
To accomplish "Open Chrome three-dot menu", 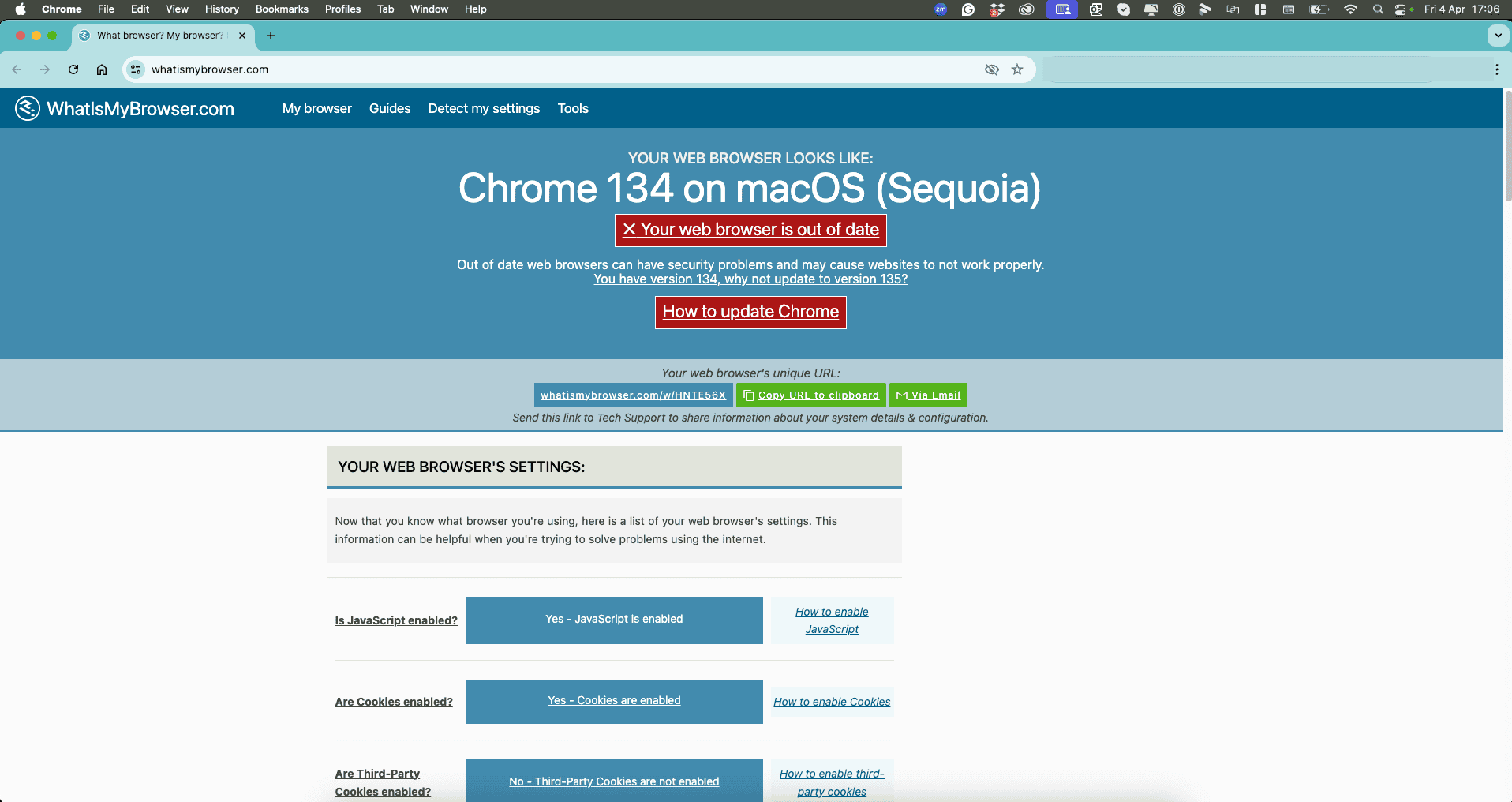I will click(x=1496, y=69).
